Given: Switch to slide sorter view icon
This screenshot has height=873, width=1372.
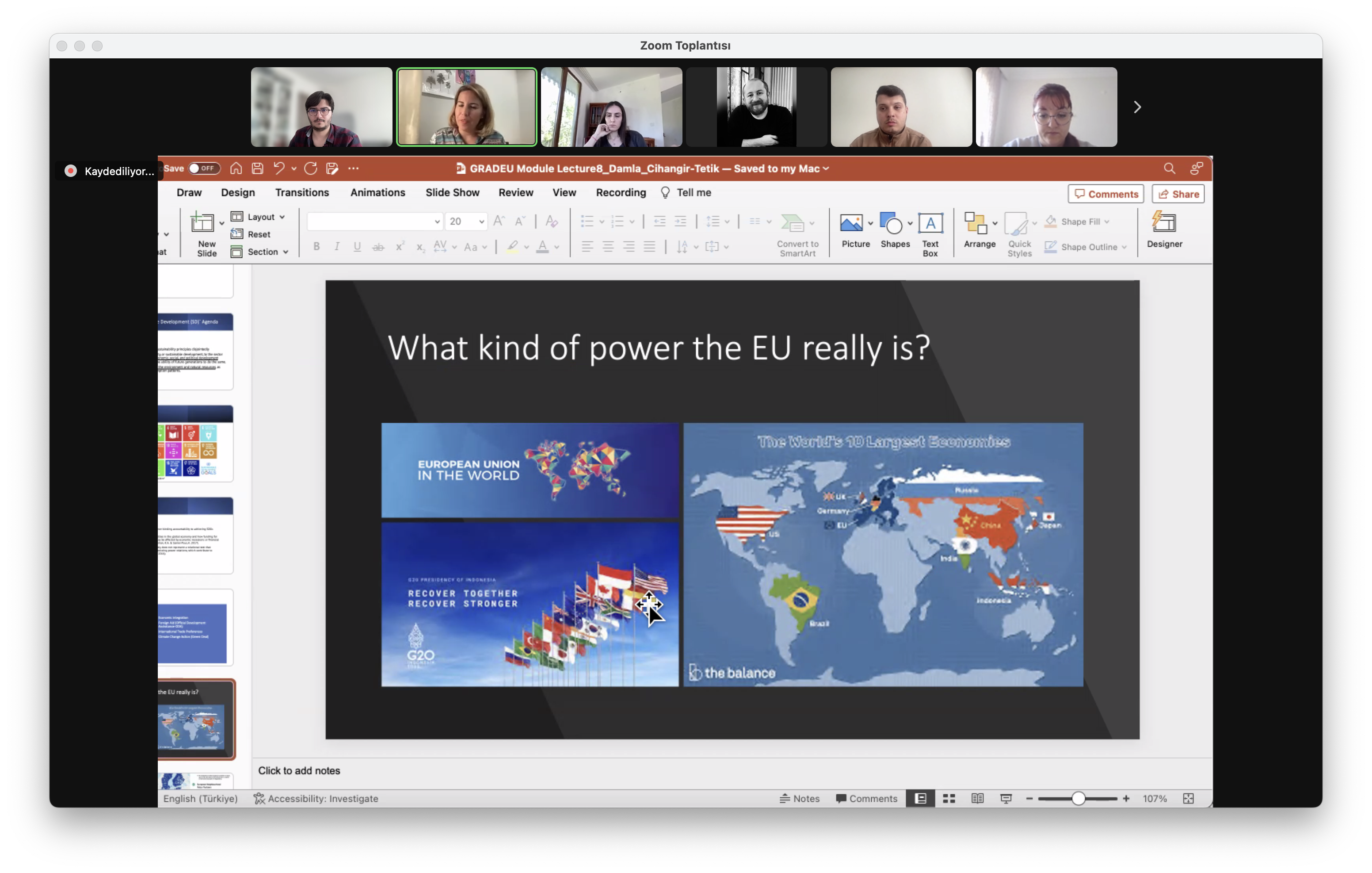Looking at the screenshot, I should (x=949, y=798).
